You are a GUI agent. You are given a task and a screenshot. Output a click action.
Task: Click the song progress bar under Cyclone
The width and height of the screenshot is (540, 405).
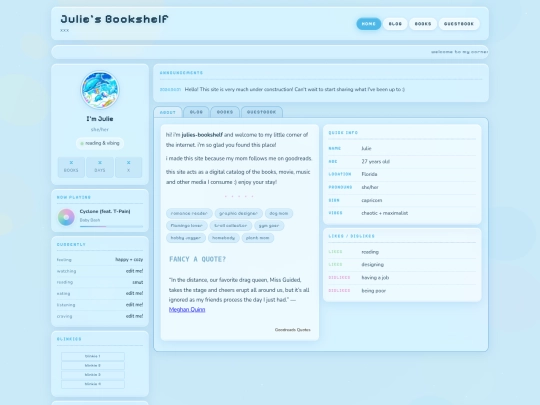(111, 226)
